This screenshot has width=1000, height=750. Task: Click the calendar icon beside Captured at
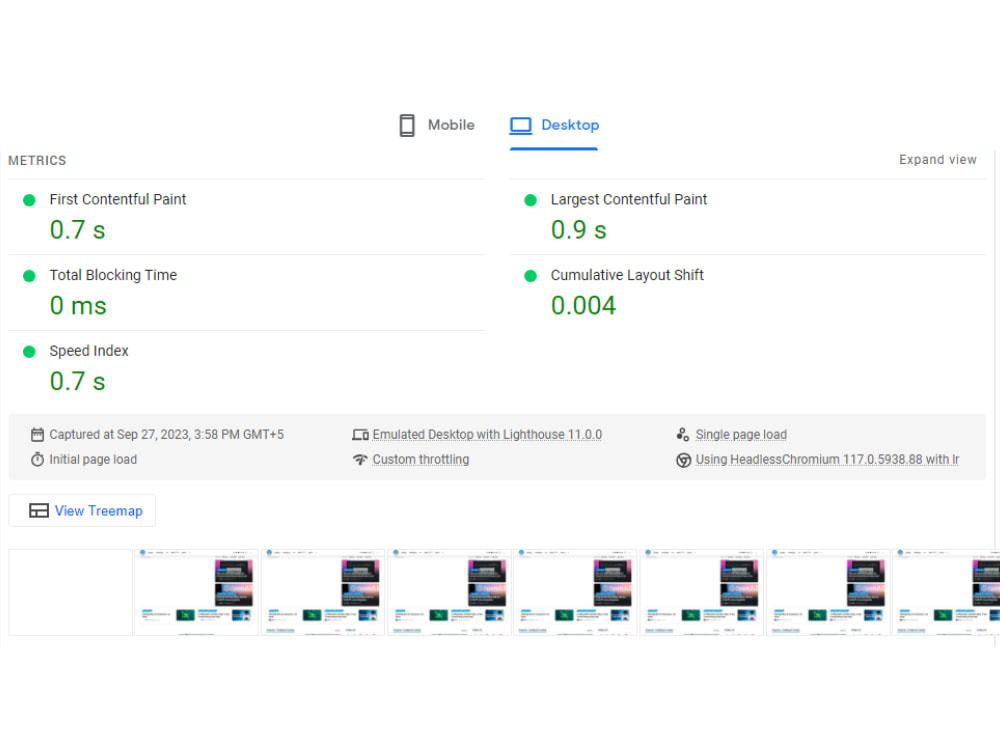coord(38,434)
